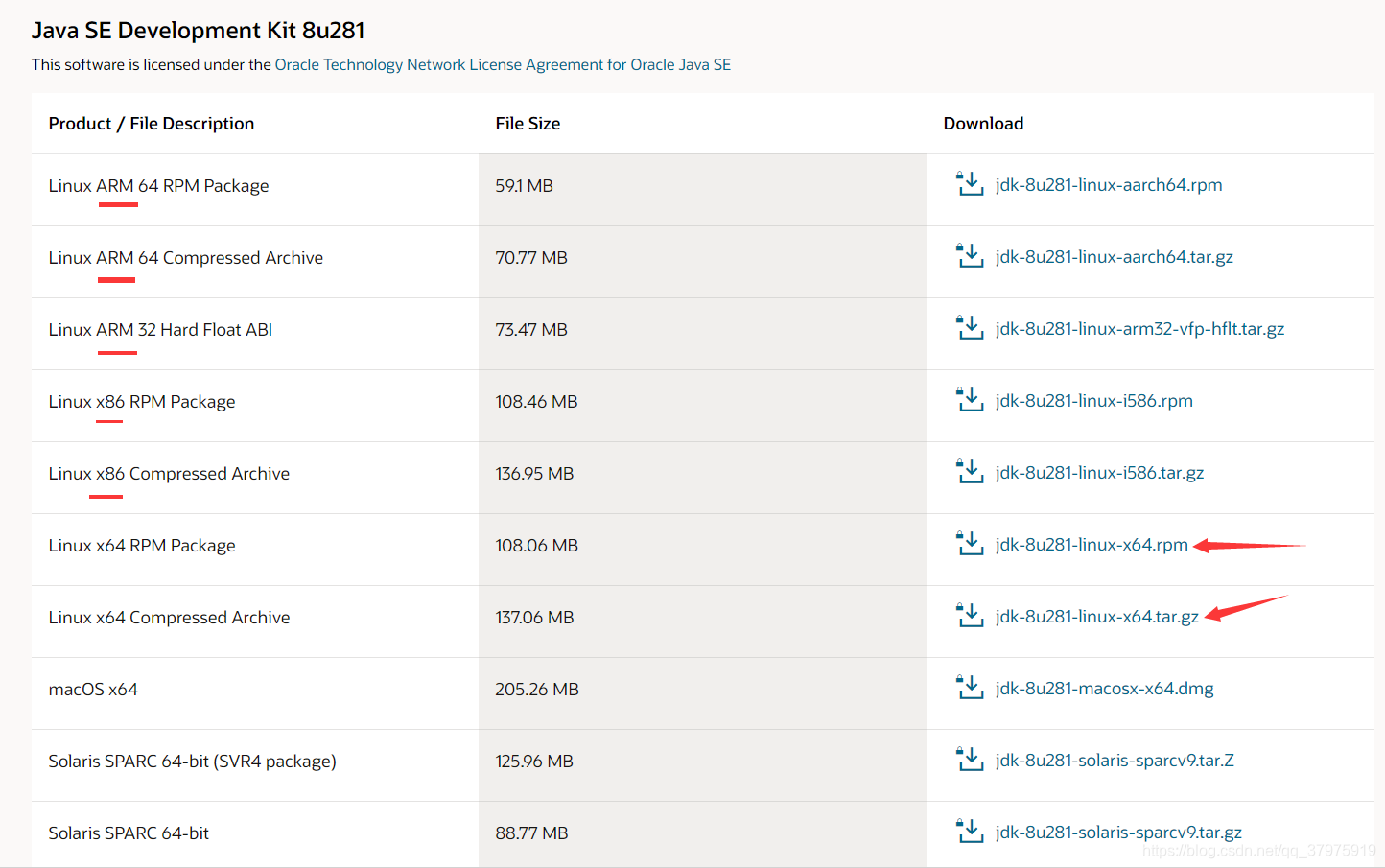
Task: Click the jdk-8u281-linux-arm32-vfp-hflt.tar.gz link
Action: tap(1139, 329)
